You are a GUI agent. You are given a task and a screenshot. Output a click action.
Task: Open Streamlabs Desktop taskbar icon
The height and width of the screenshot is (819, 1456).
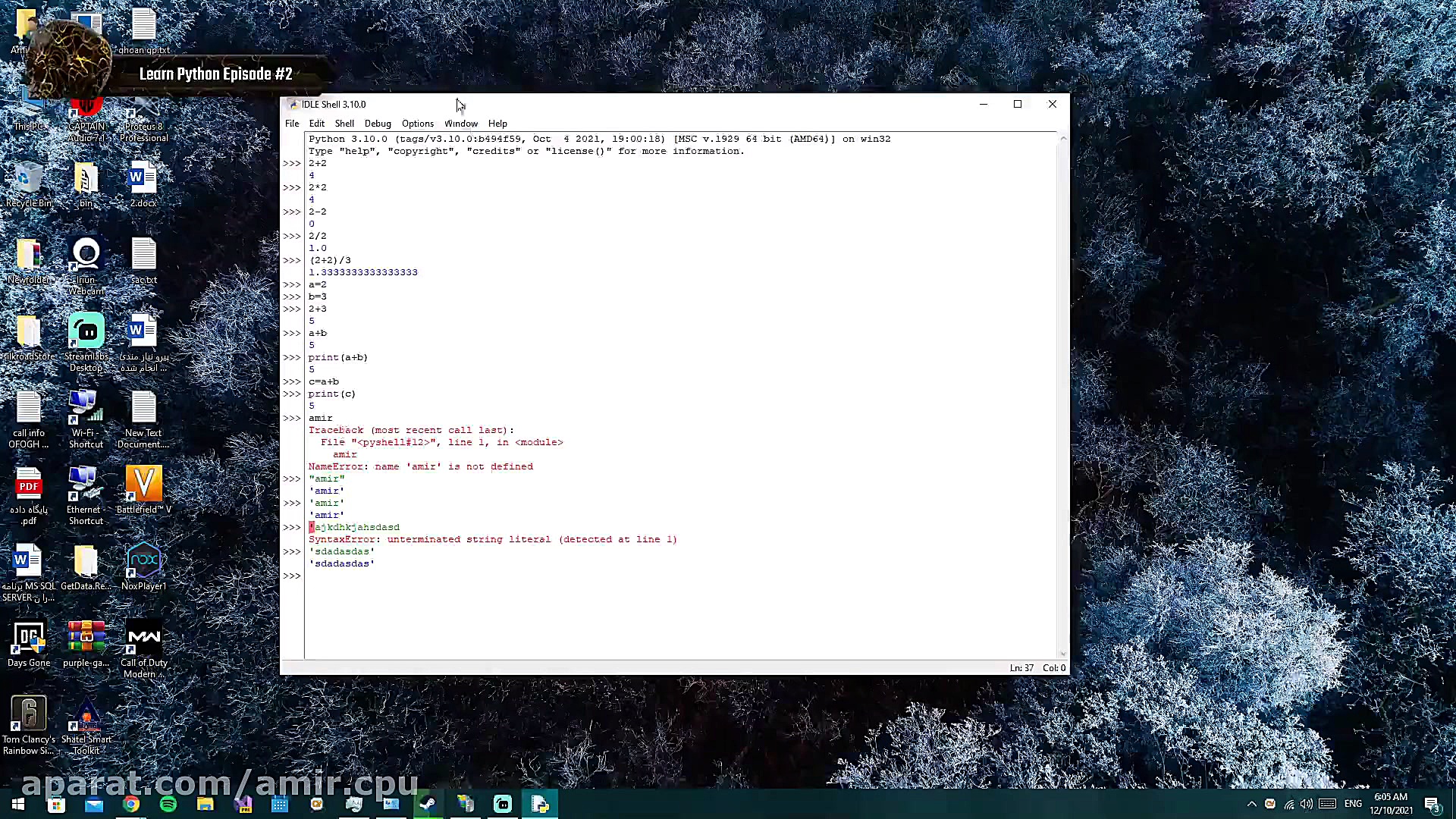point(503,805)
